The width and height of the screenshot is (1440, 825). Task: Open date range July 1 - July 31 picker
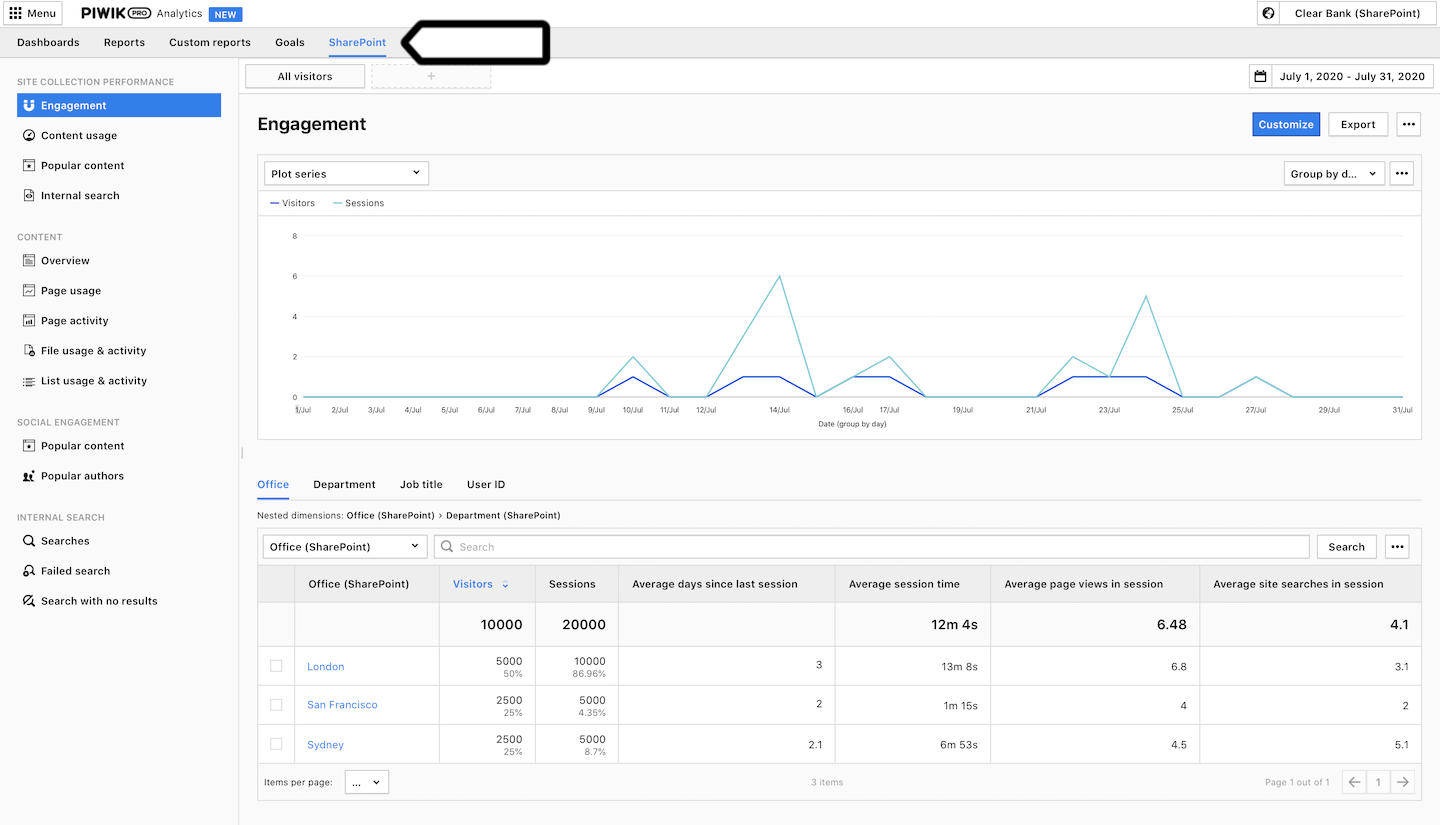[x=1340, y=76]
